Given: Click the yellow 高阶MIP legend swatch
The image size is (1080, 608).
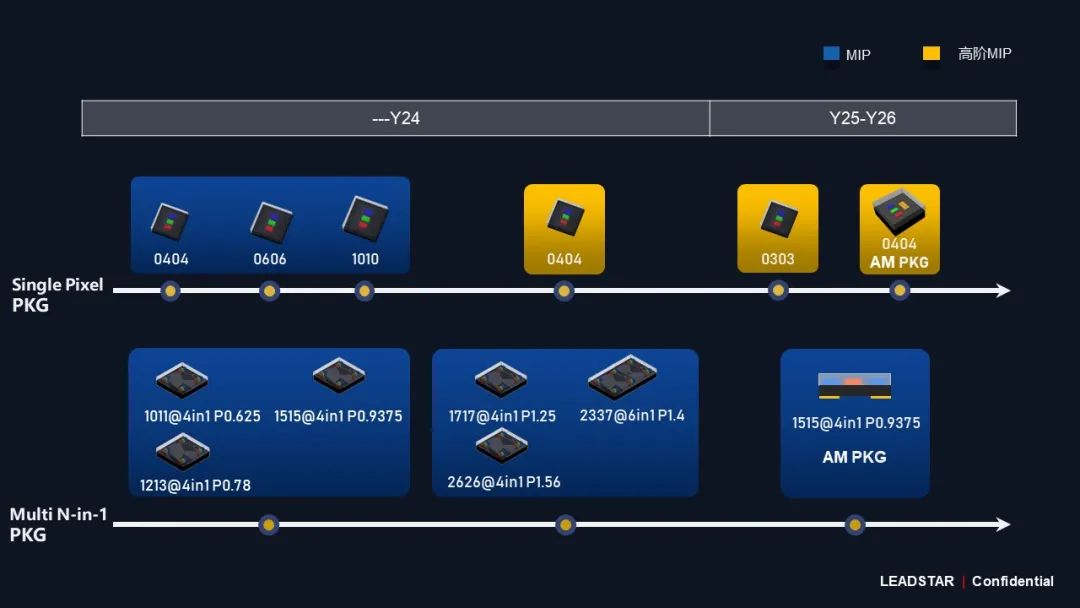Looking at the screenshot, I should tap(931, 54).
